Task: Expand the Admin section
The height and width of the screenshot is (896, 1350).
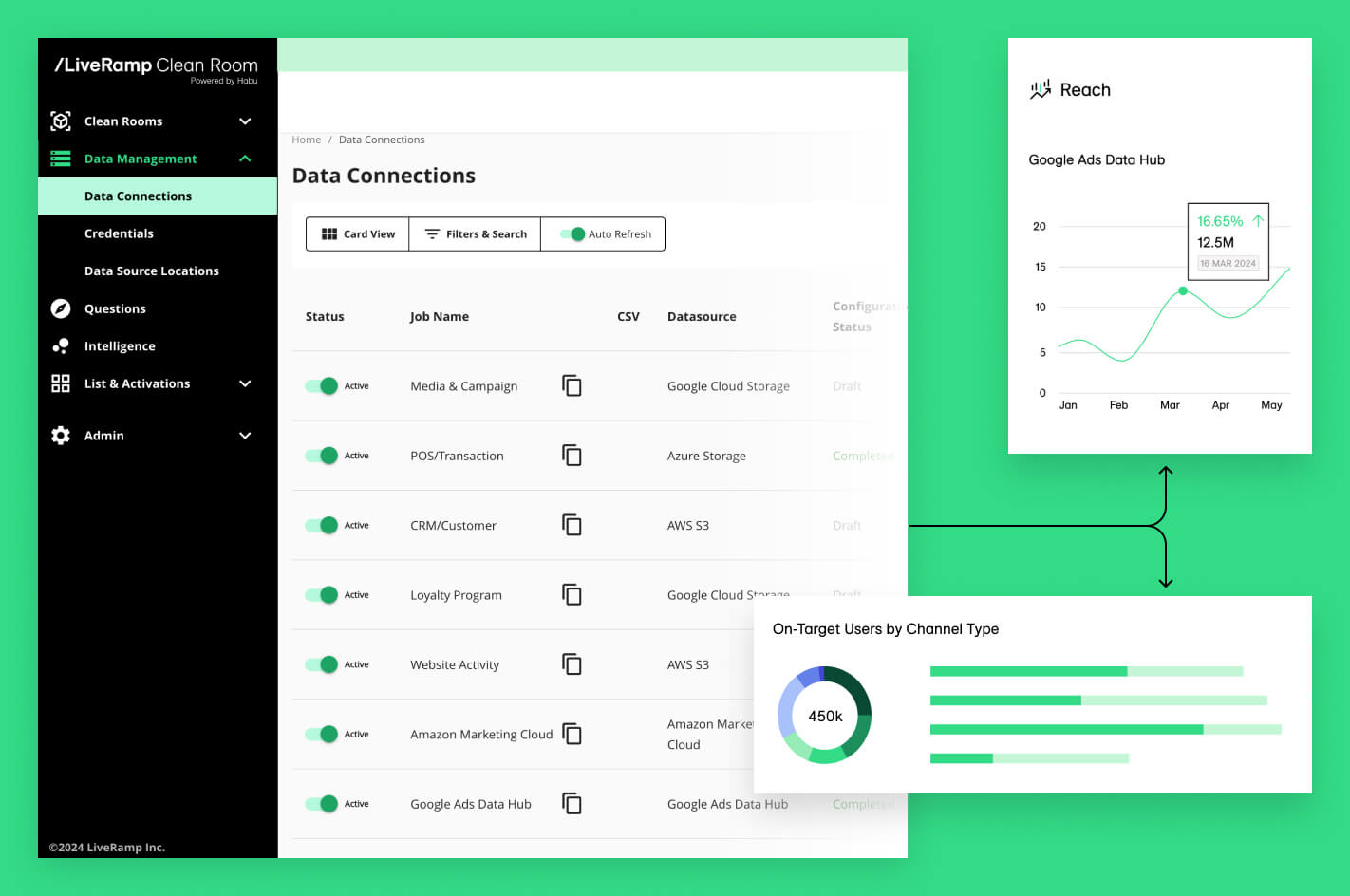Action: click(x=245, y=435)
